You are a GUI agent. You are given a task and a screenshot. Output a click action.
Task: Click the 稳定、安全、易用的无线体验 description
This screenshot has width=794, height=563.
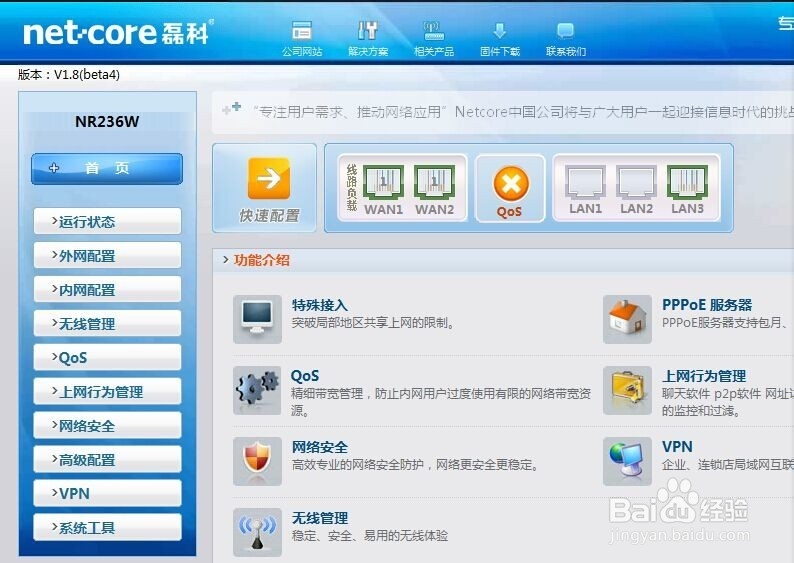[370, 536]
